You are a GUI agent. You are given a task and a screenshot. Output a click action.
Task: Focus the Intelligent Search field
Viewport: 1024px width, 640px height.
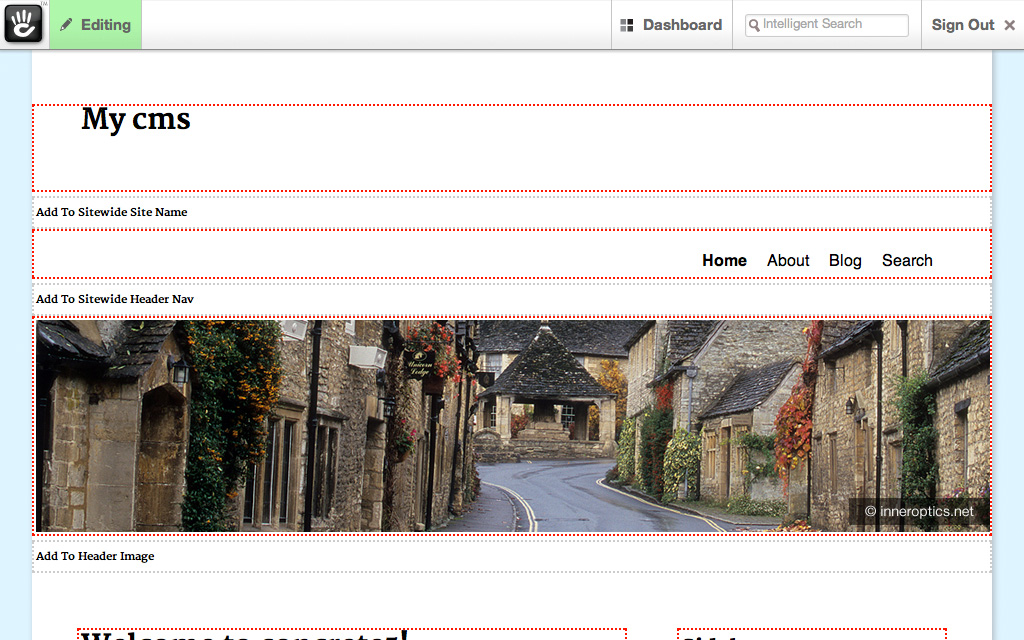click(832, 25)
